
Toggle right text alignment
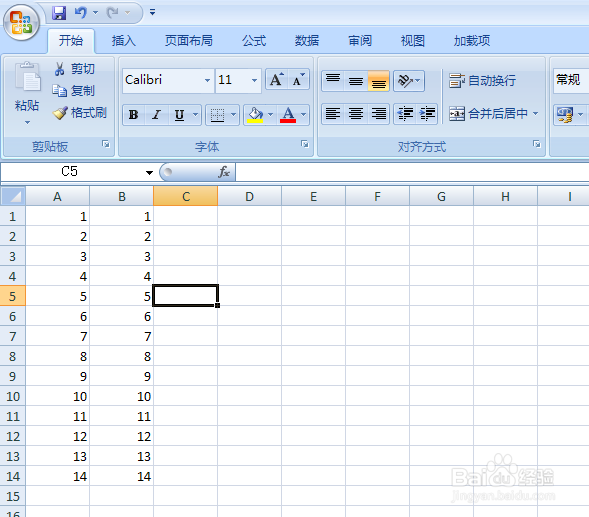(x=379, y=113)
